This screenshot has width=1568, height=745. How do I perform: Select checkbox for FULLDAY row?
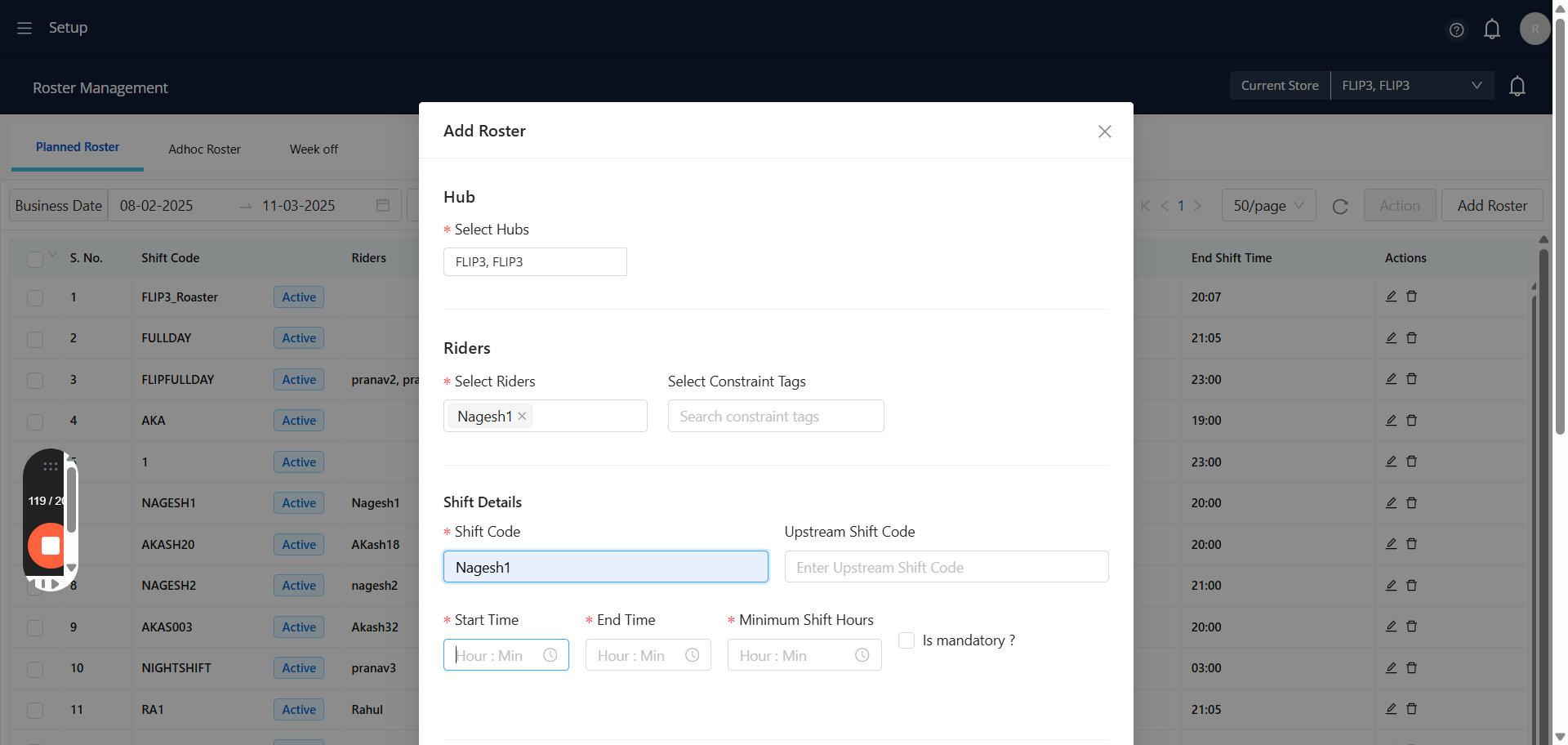coord(35,339)
